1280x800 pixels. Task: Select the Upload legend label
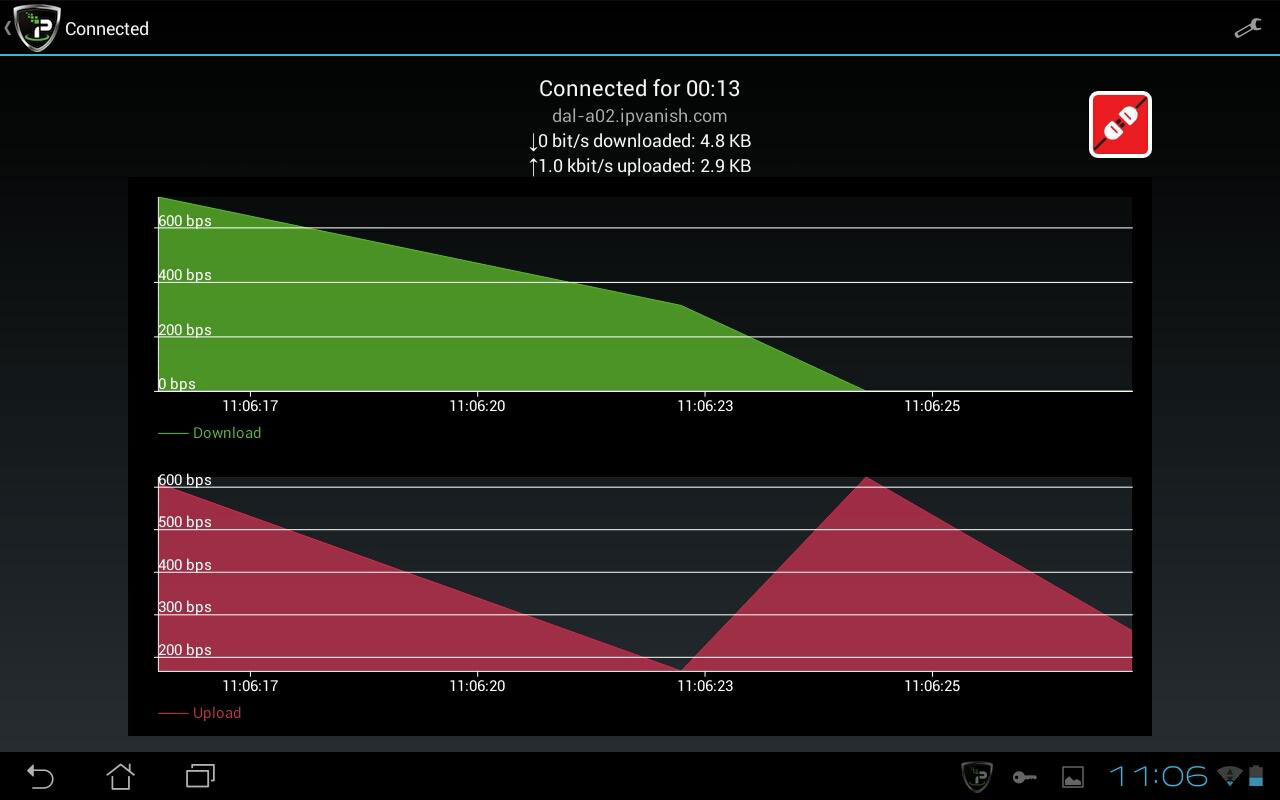coord(216,713)
